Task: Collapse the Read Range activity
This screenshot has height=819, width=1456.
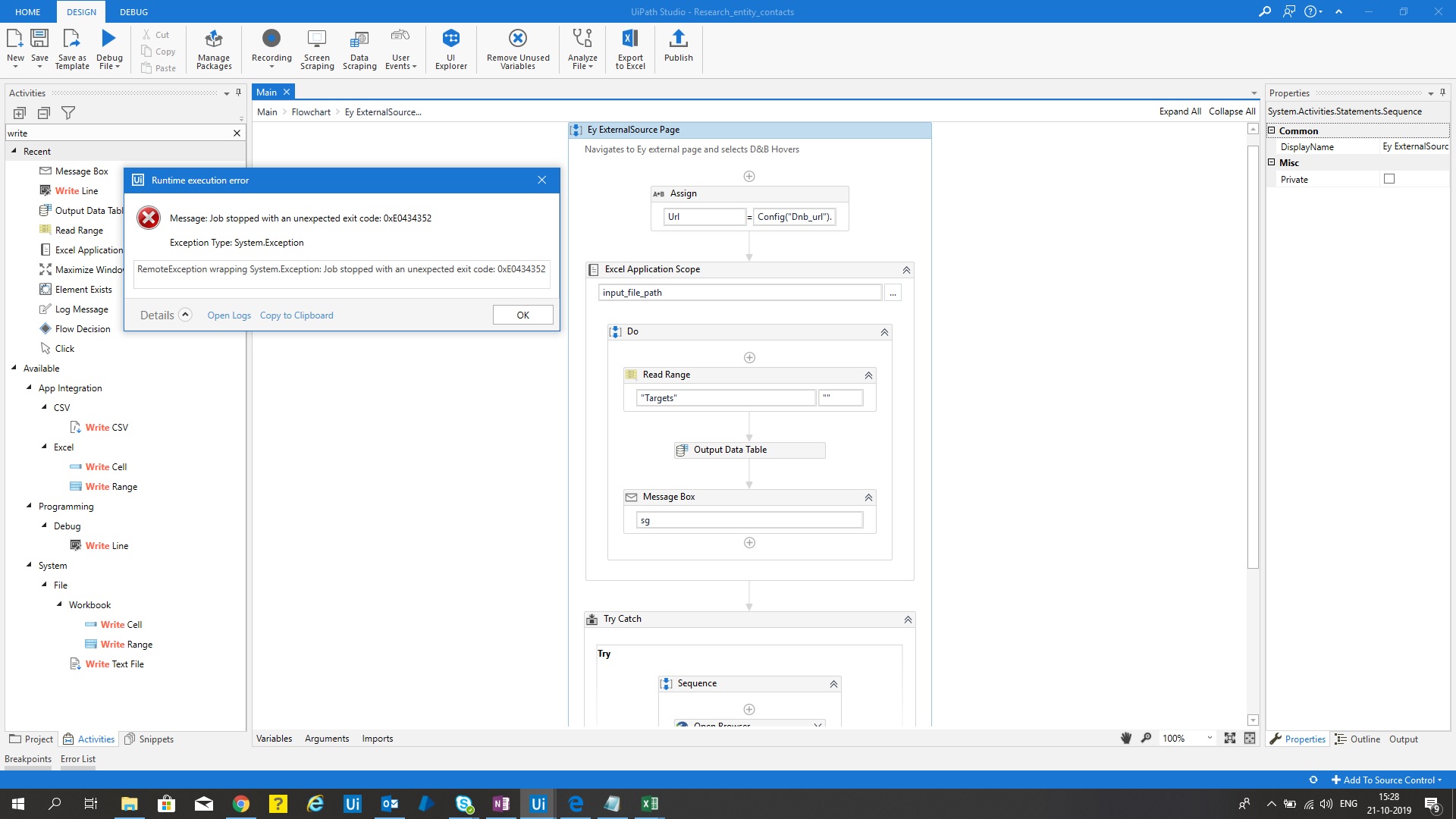Action: pos(869,375)
